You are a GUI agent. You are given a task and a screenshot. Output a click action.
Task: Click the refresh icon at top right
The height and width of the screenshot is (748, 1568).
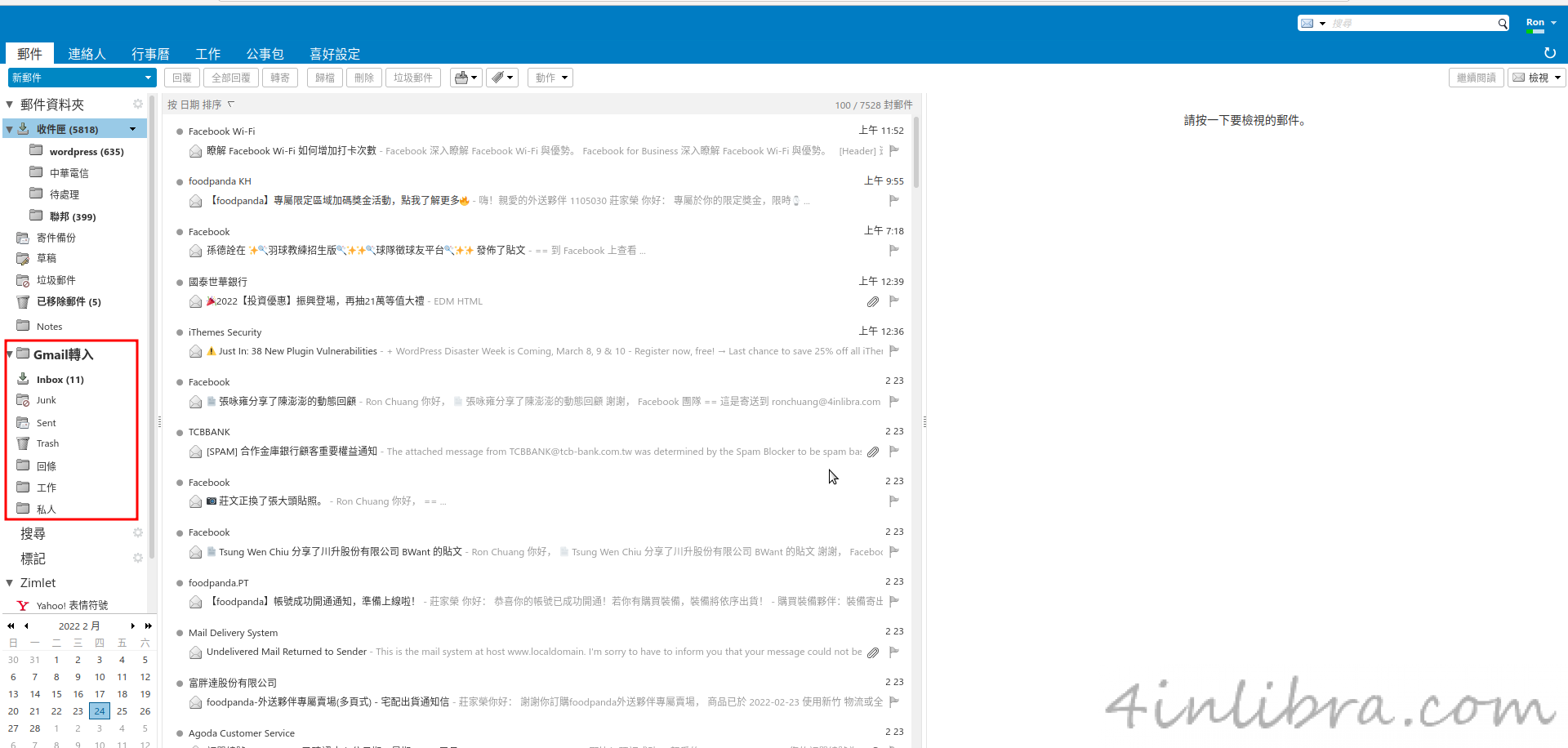click(x=1549, y=53)
